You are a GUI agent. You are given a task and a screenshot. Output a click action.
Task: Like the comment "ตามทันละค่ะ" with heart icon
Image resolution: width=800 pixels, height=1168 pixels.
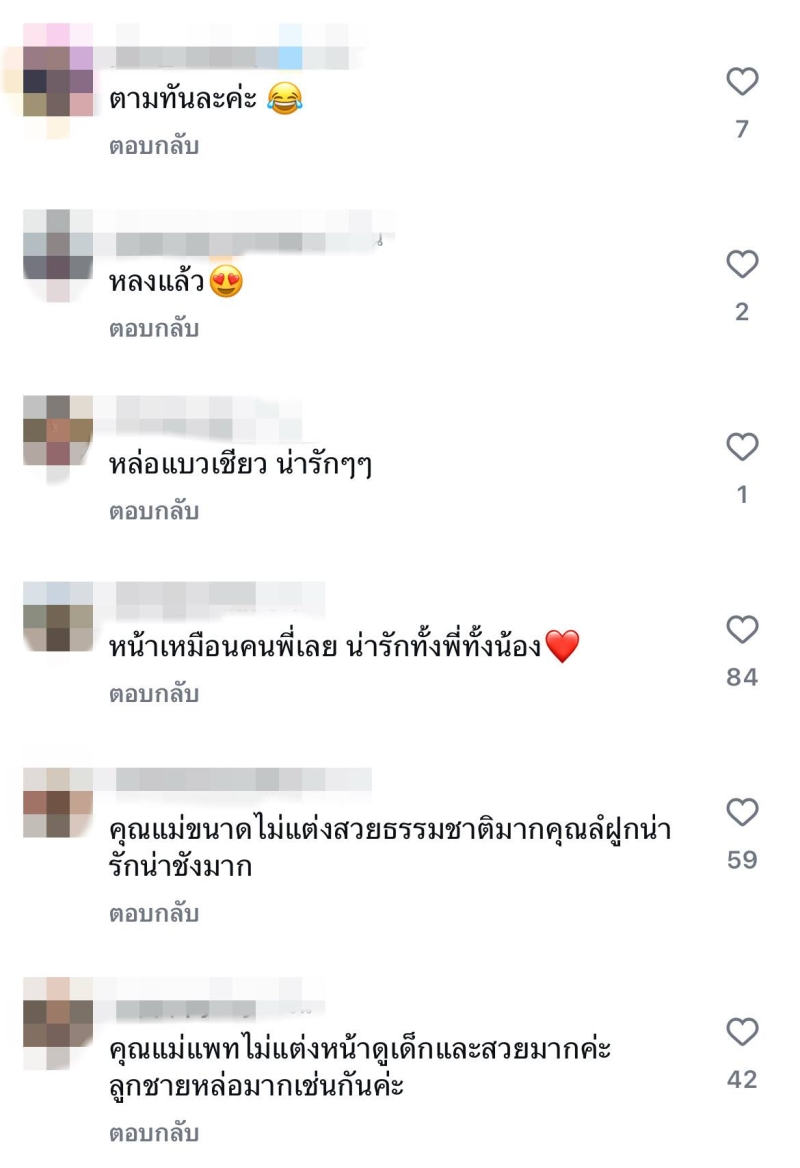(x=742, y=81)
